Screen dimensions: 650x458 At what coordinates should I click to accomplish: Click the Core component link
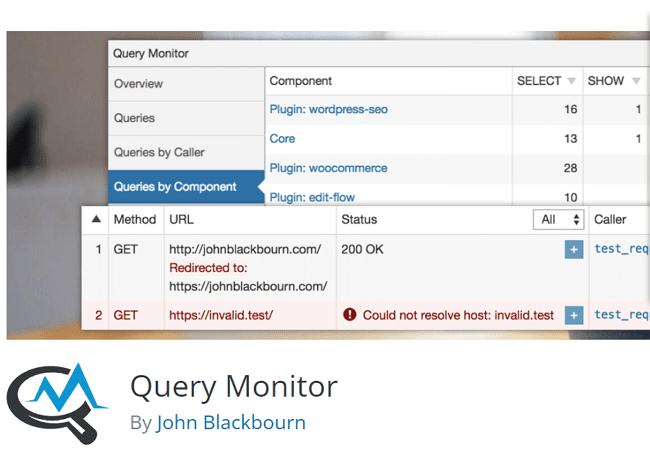tap(282, 138)
